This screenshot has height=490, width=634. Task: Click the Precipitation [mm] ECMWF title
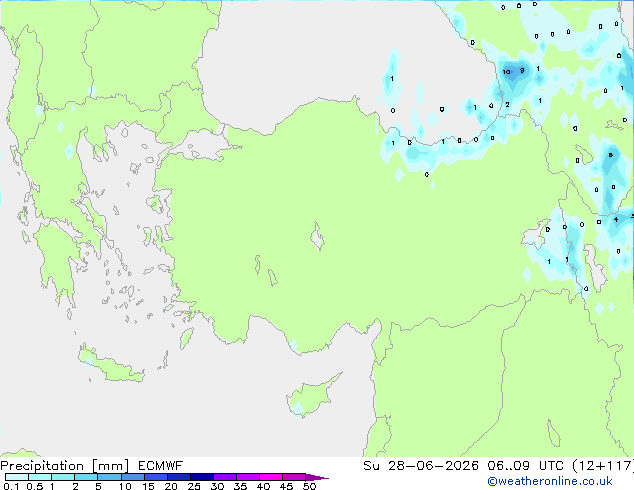92,466
